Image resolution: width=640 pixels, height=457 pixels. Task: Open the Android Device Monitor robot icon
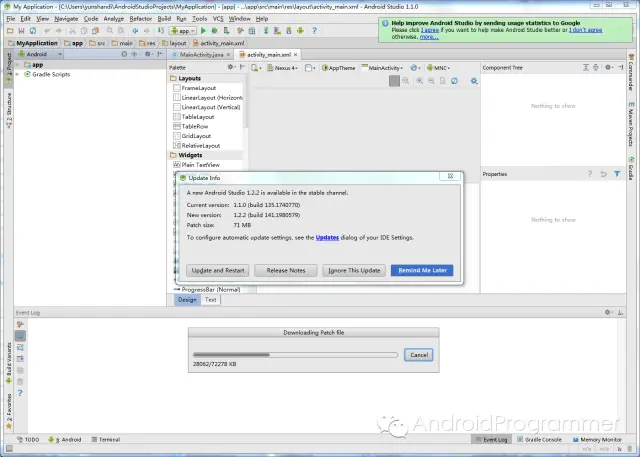coord(300,31)
